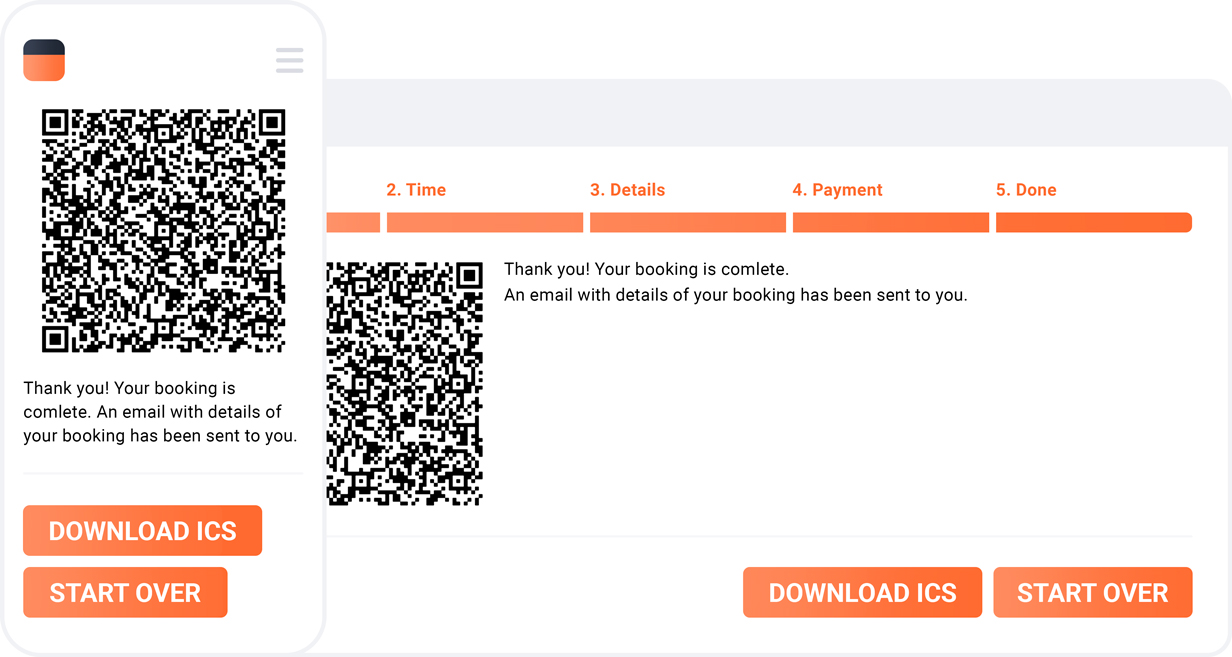Click progress bar under 2. Time

485,222
